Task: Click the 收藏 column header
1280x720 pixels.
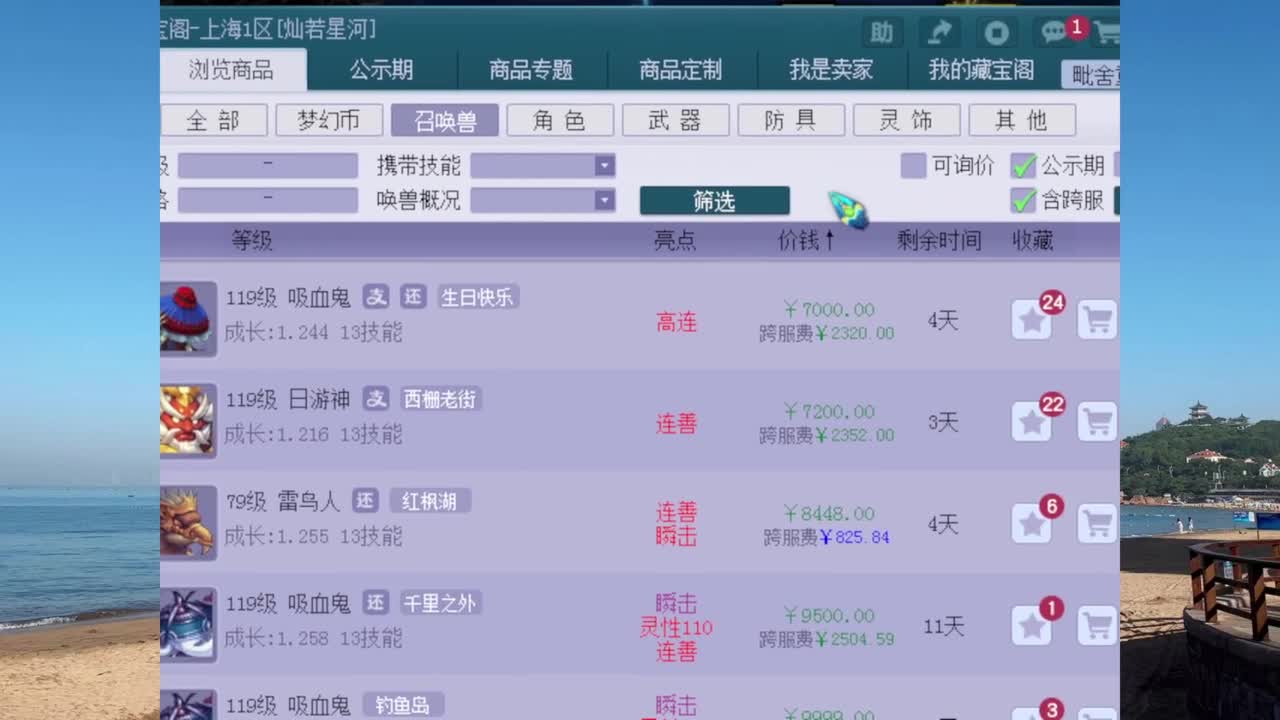Action: tap(1033, 240)
